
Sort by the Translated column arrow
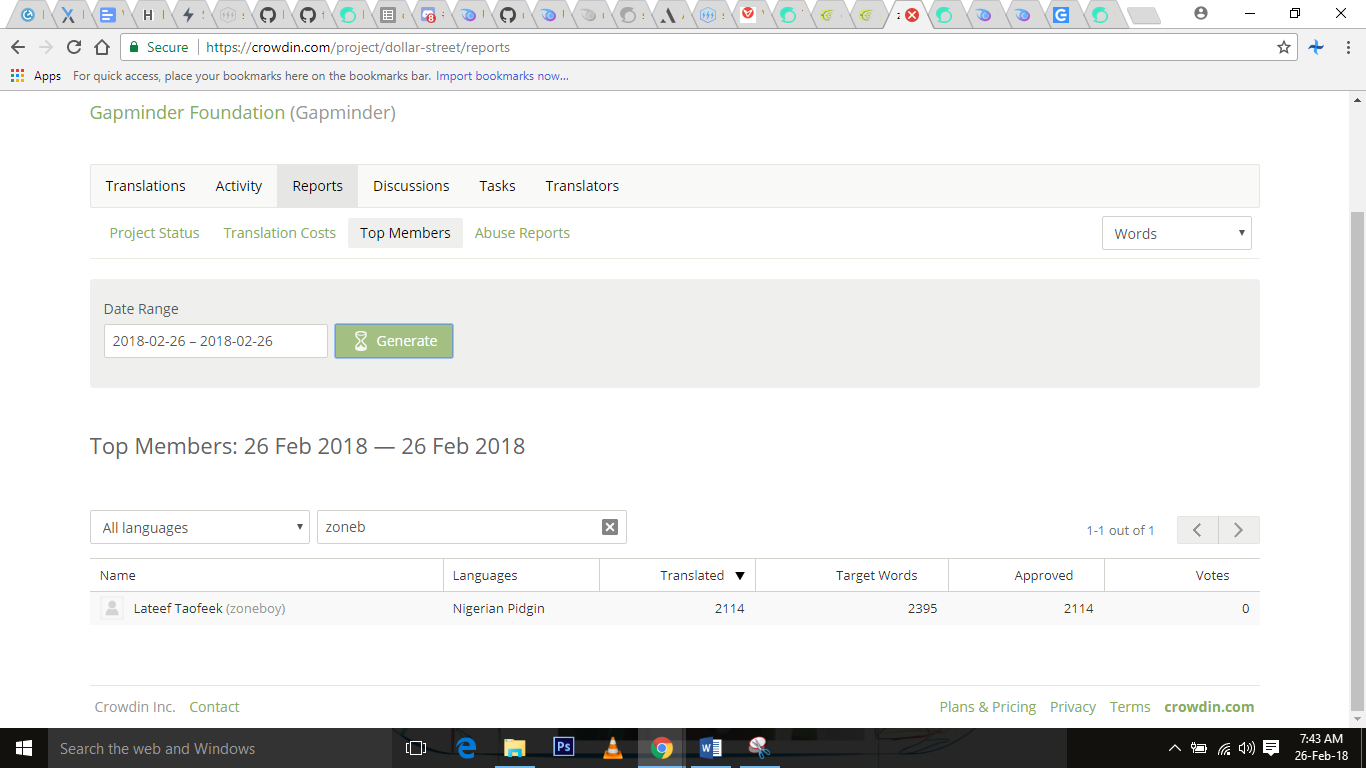pos(740,576)
